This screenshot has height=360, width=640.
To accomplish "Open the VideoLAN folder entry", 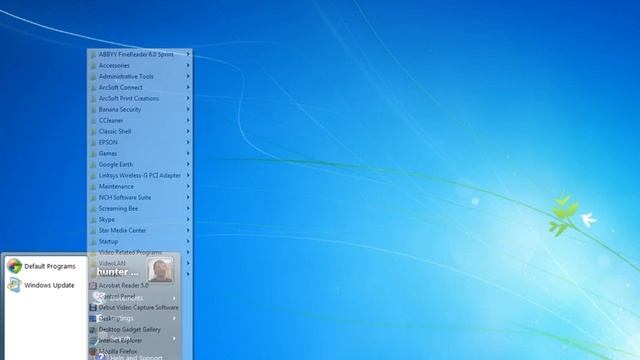I will click(x=140, y=264).
